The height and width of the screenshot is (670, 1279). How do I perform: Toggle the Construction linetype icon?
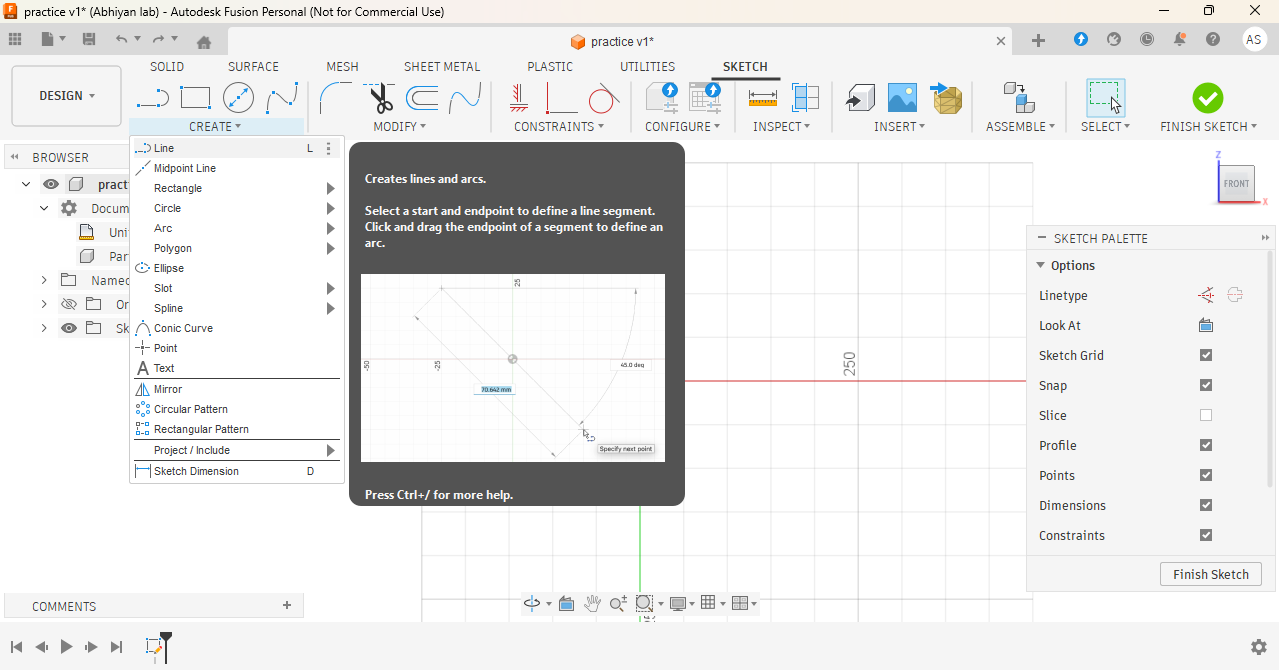click(x=1207, y=295)
